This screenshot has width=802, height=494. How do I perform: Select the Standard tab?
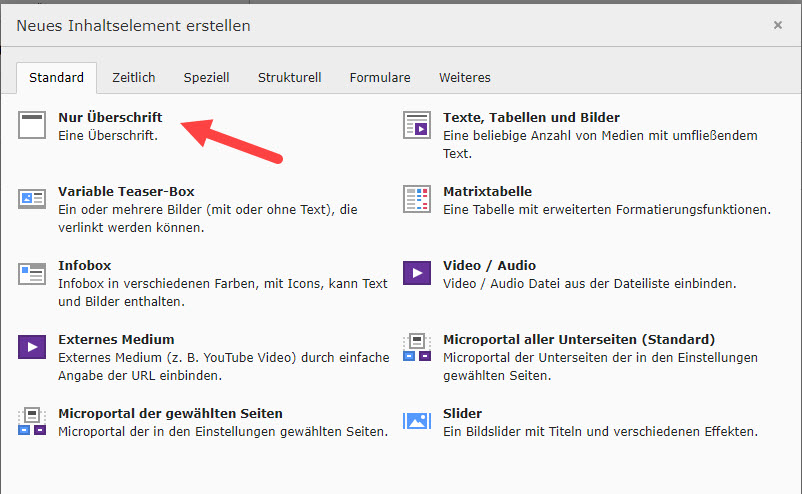[56, 77]
